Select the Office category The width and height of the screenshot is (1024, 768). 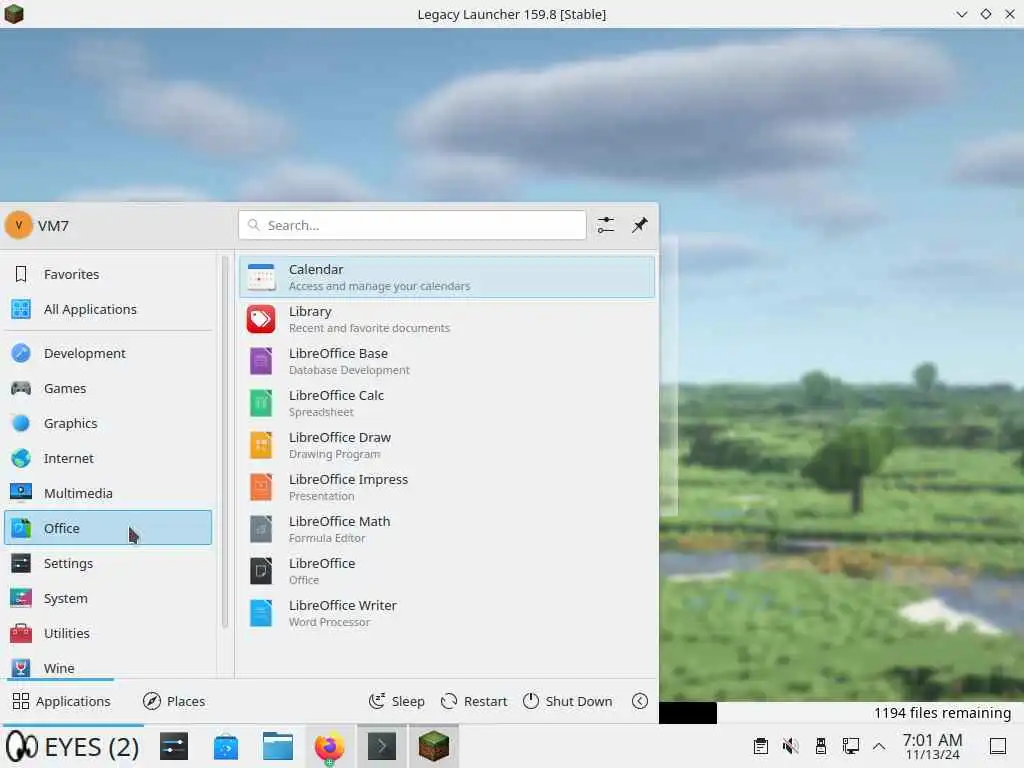pos(108,528)
